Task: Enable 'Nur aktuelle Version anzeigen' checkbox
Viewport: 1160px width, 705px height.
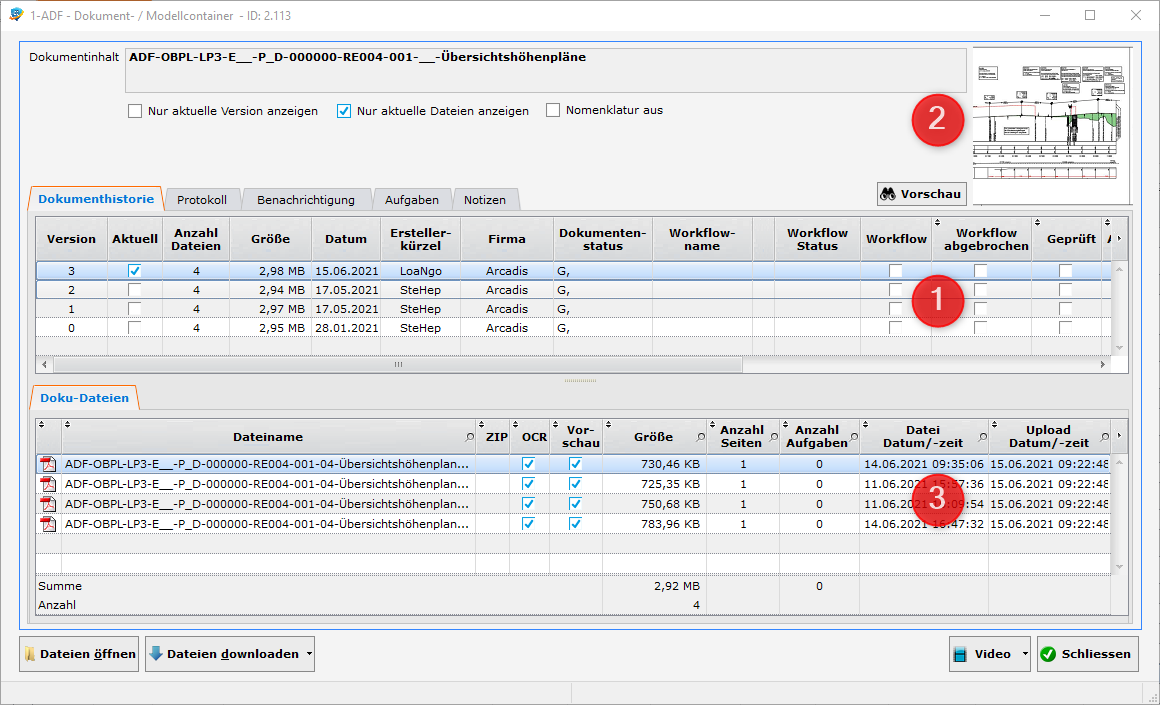Action: [x=135, y=111]
